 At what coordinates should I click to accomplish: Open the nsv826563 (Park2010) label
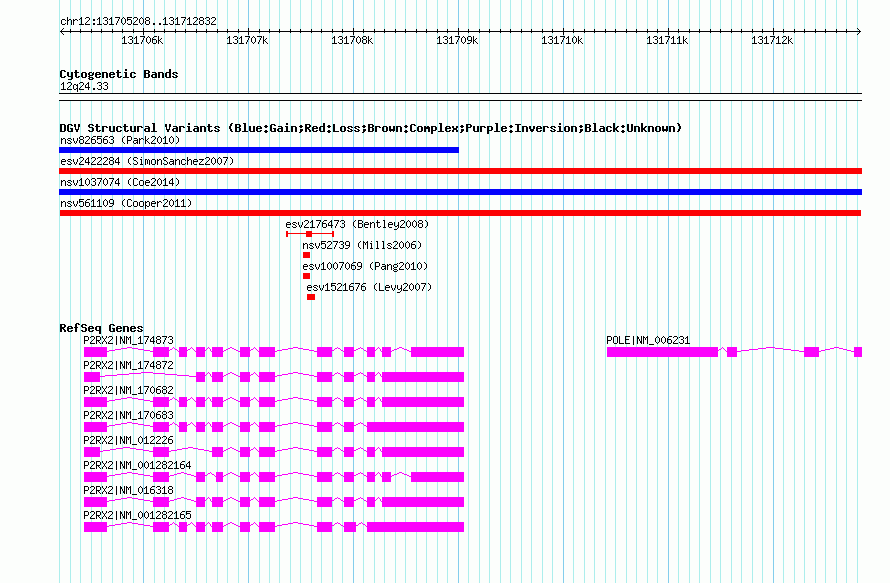click(120, 140)
